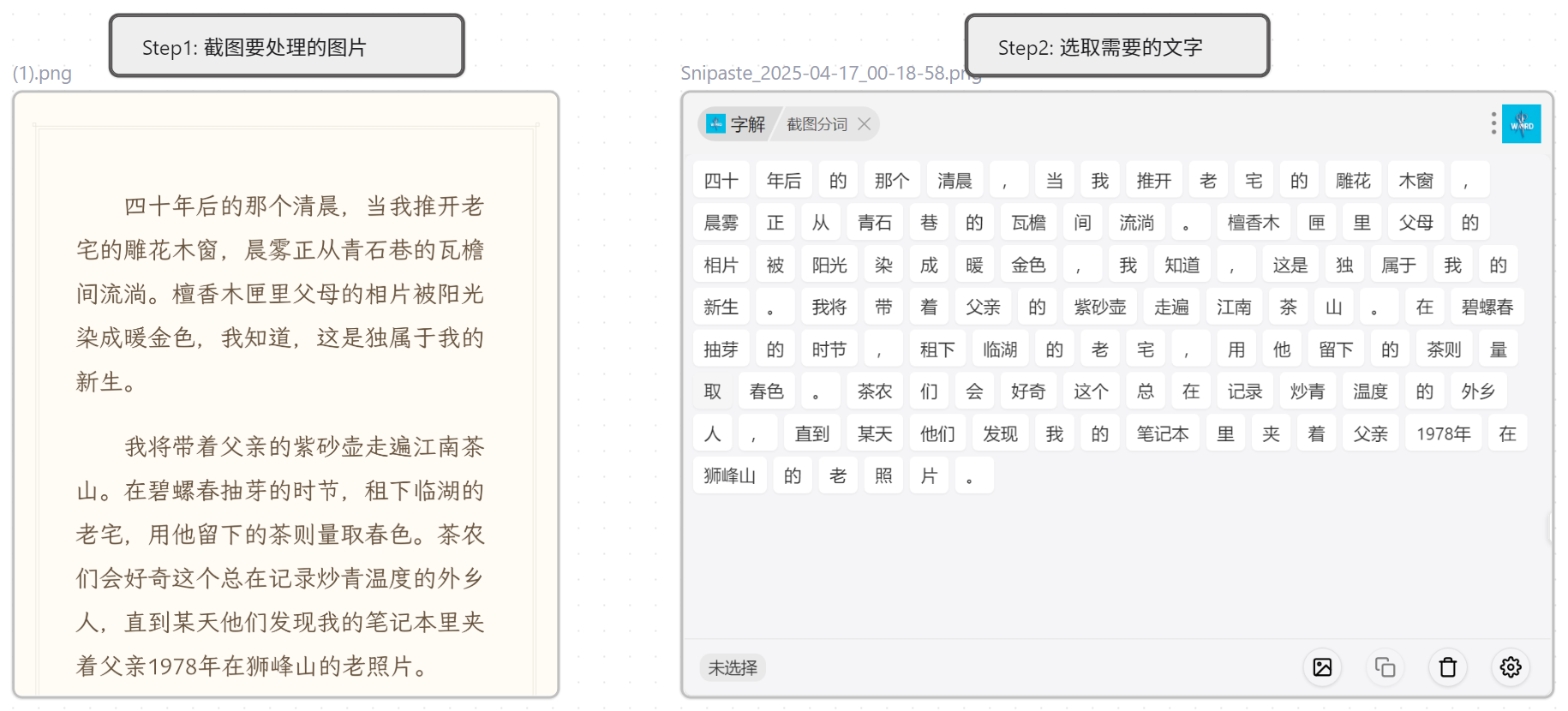Image resolution: width=1568 pixels, height=711 pixels.
Task: Select the word chip 四十
Action: 721,181
